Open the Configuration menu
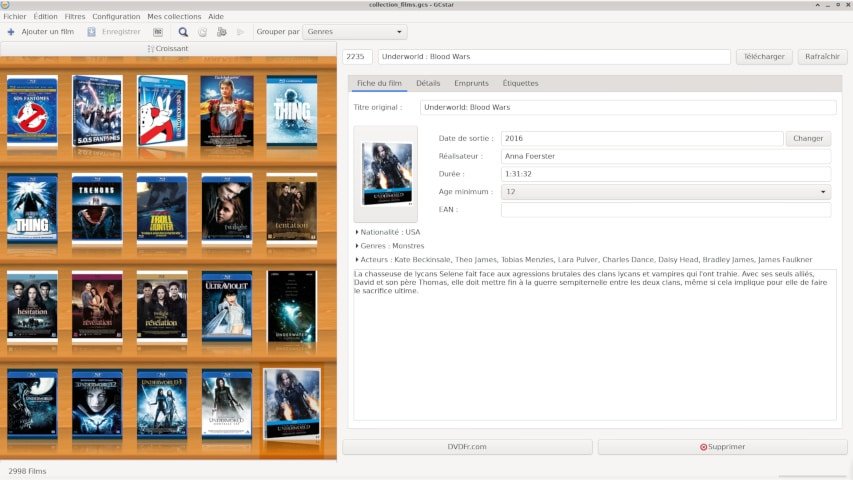 pyautogui.click(x=116, y=16)
